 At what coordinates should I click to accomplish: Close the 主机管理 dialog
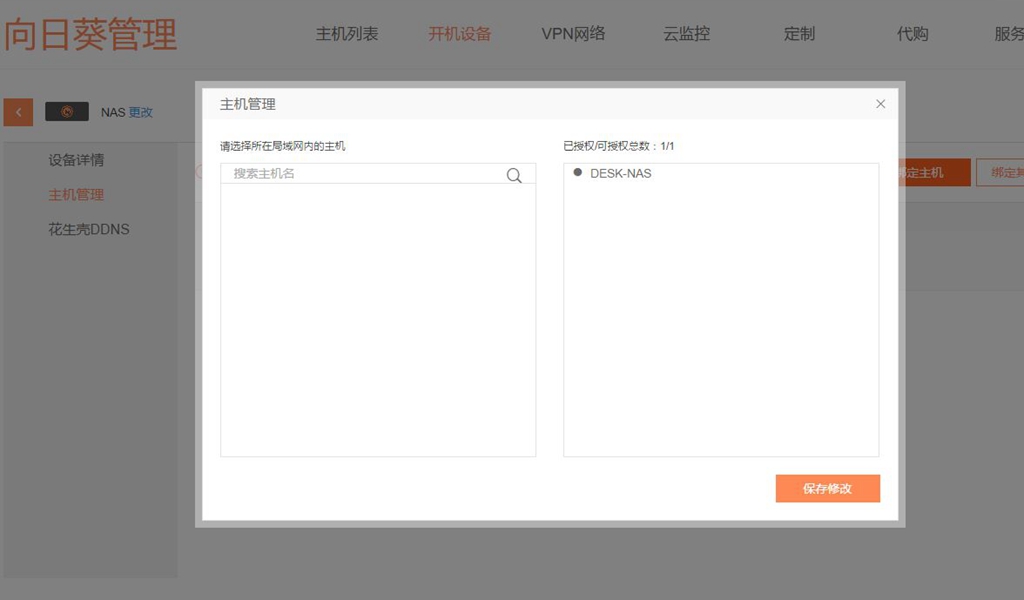(x=880, y=103)
